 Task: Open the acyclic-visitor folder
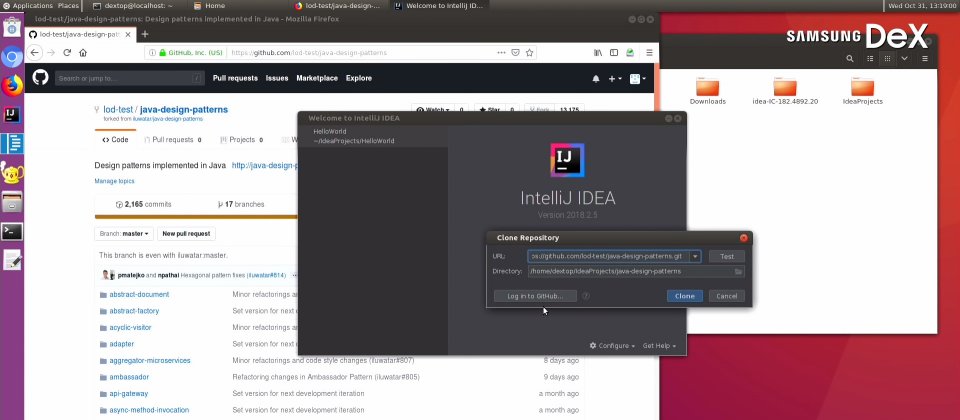click(130, 328)
